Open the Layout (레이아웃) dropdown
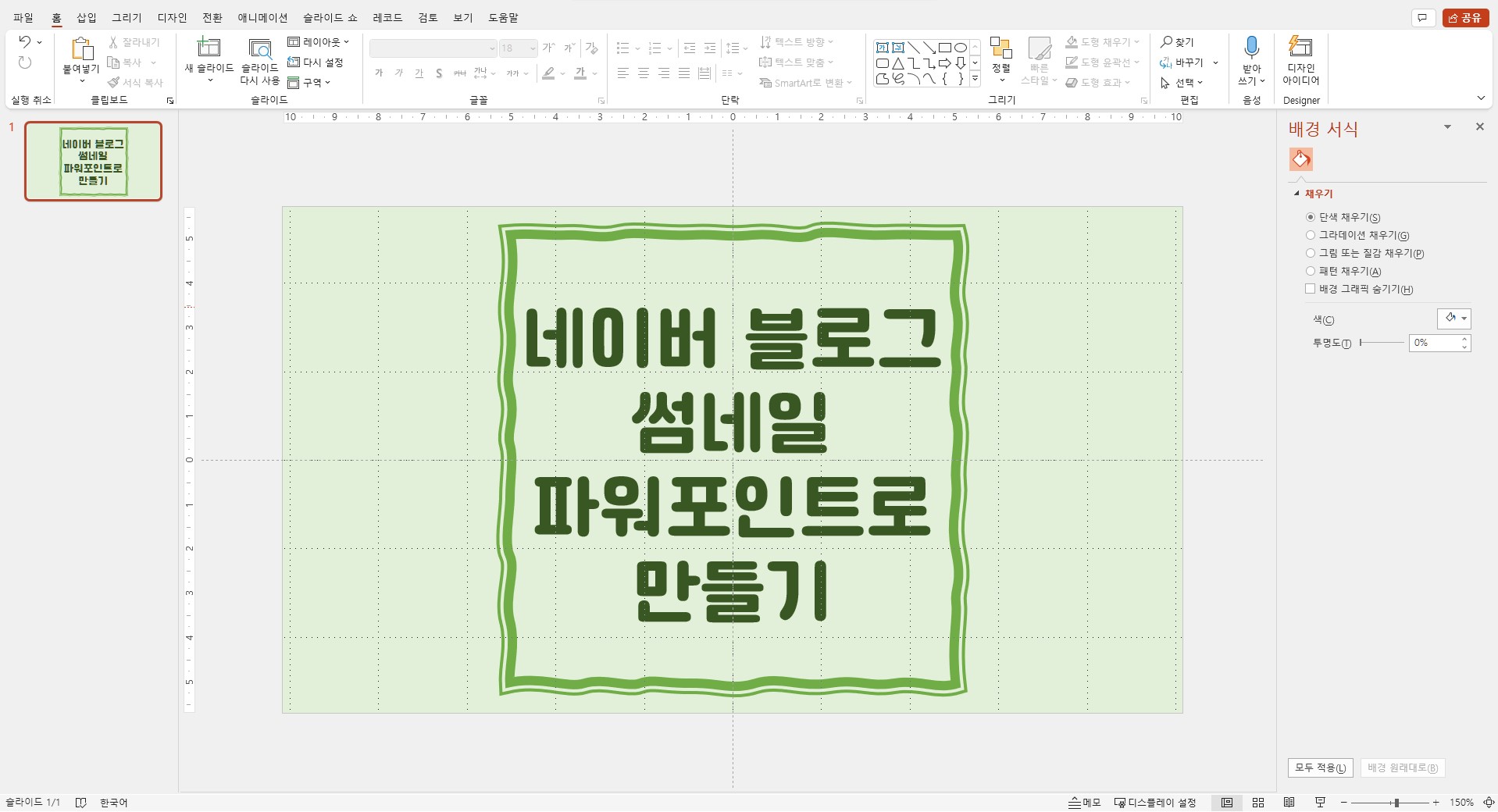The height and width of the screenshot is (812, 1498). 319,42
